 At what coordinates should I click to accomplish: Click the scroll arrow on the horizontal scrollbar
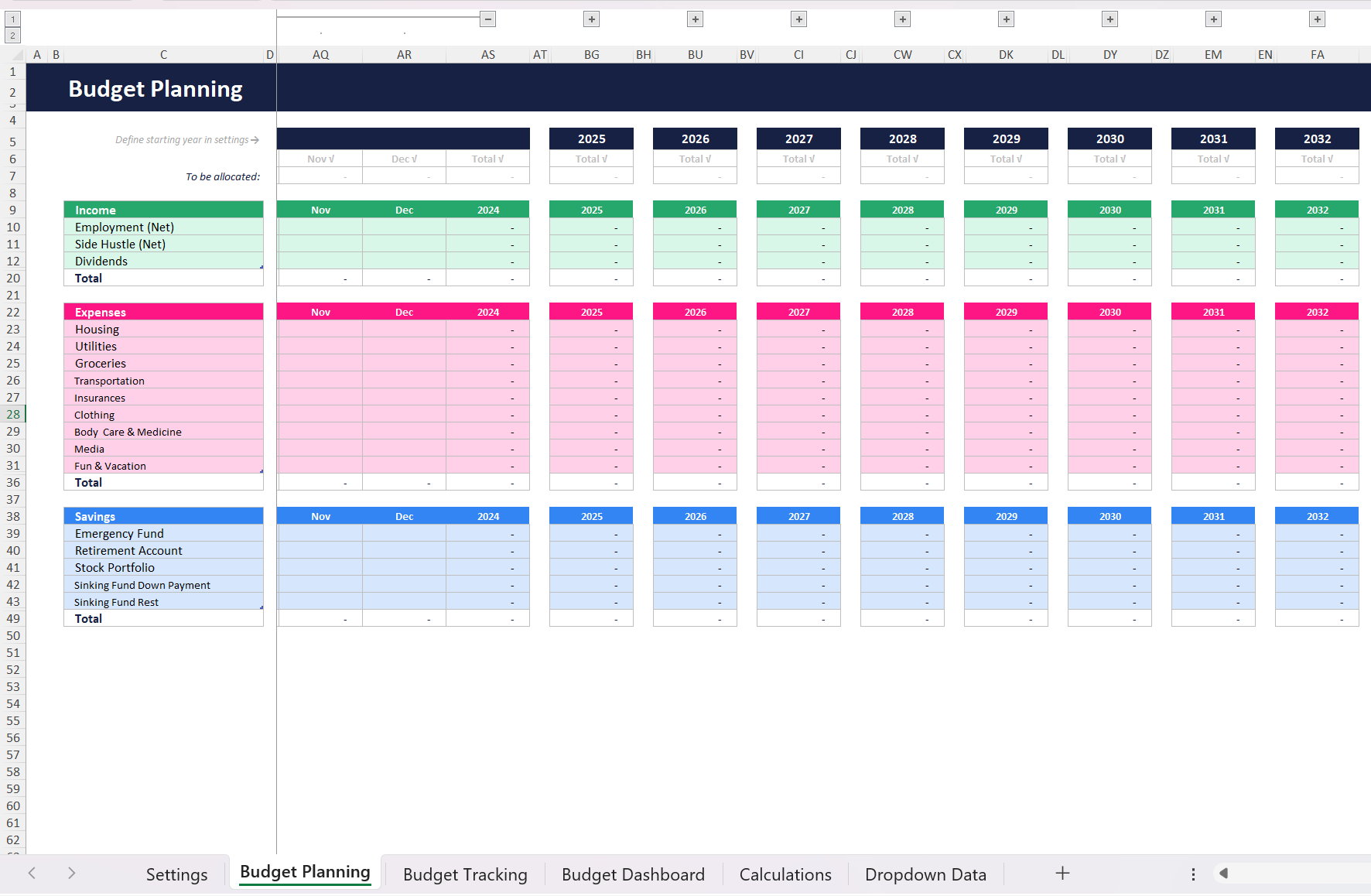(x=1225, y=873)
